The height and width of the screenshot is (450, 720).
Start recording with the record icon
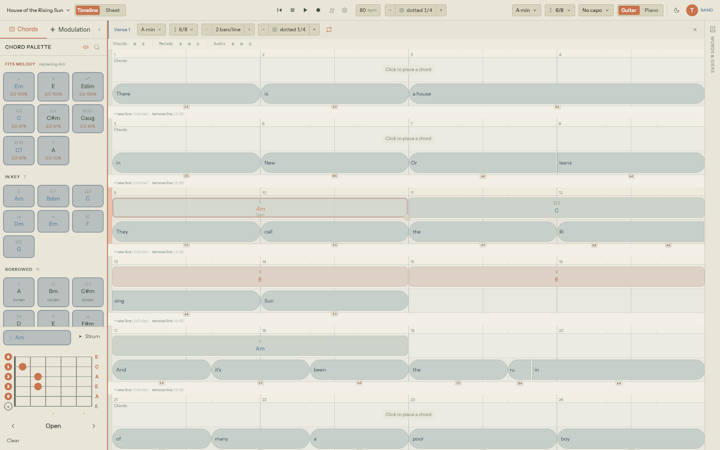click(318, 10)
